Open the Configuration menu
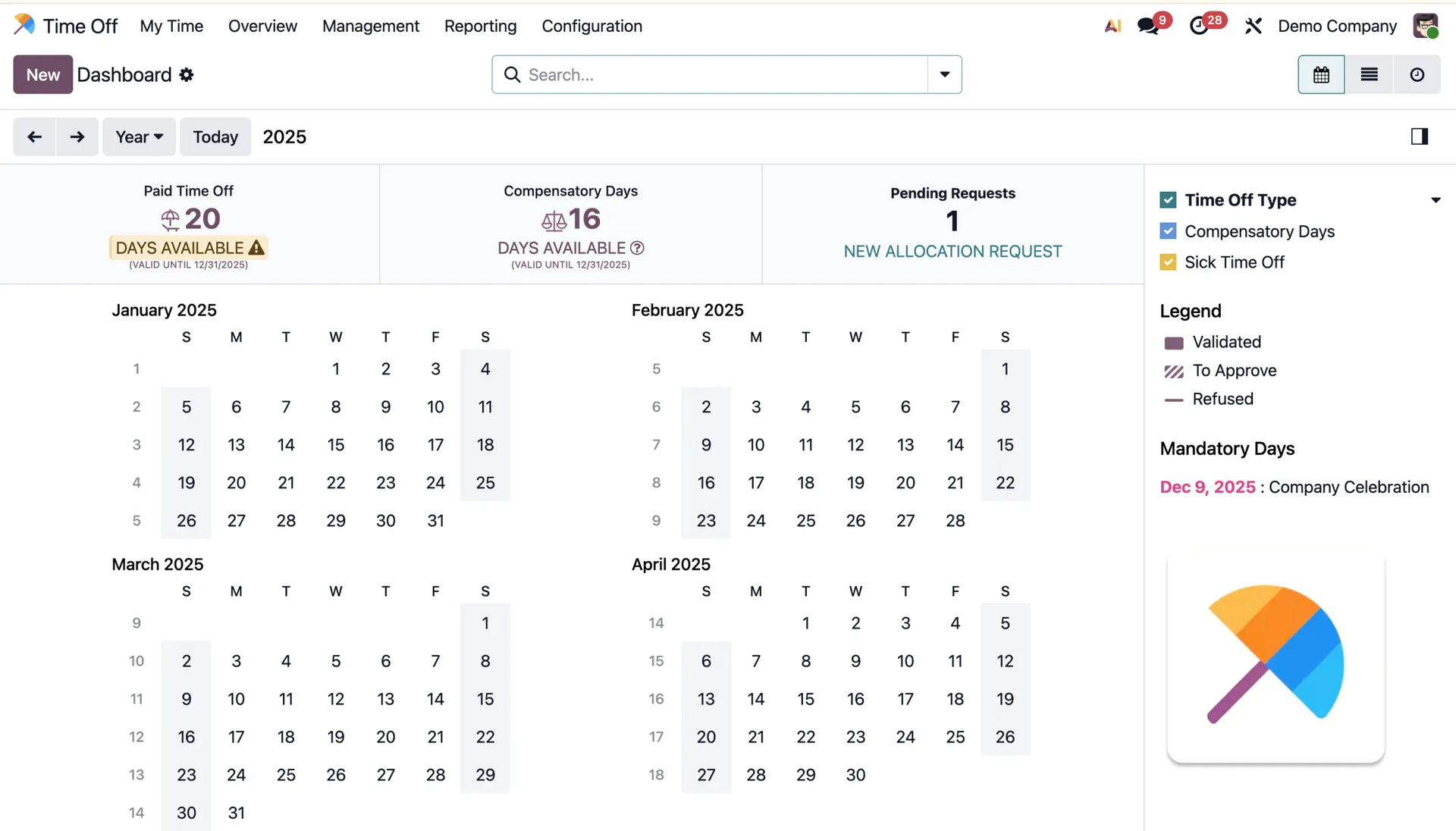The image size is (1456, 831). 591,26
